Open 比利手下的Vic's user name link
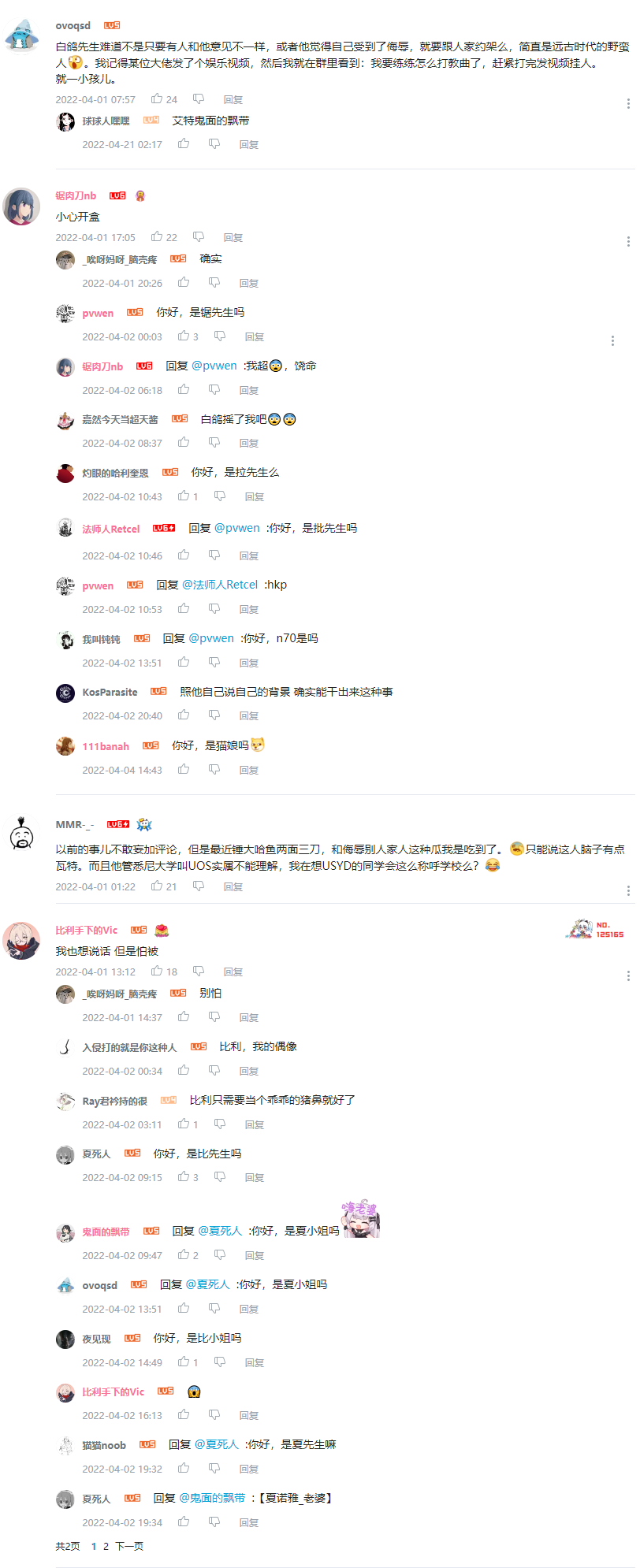Screen dimensions: 640x1568 [87, 931]
